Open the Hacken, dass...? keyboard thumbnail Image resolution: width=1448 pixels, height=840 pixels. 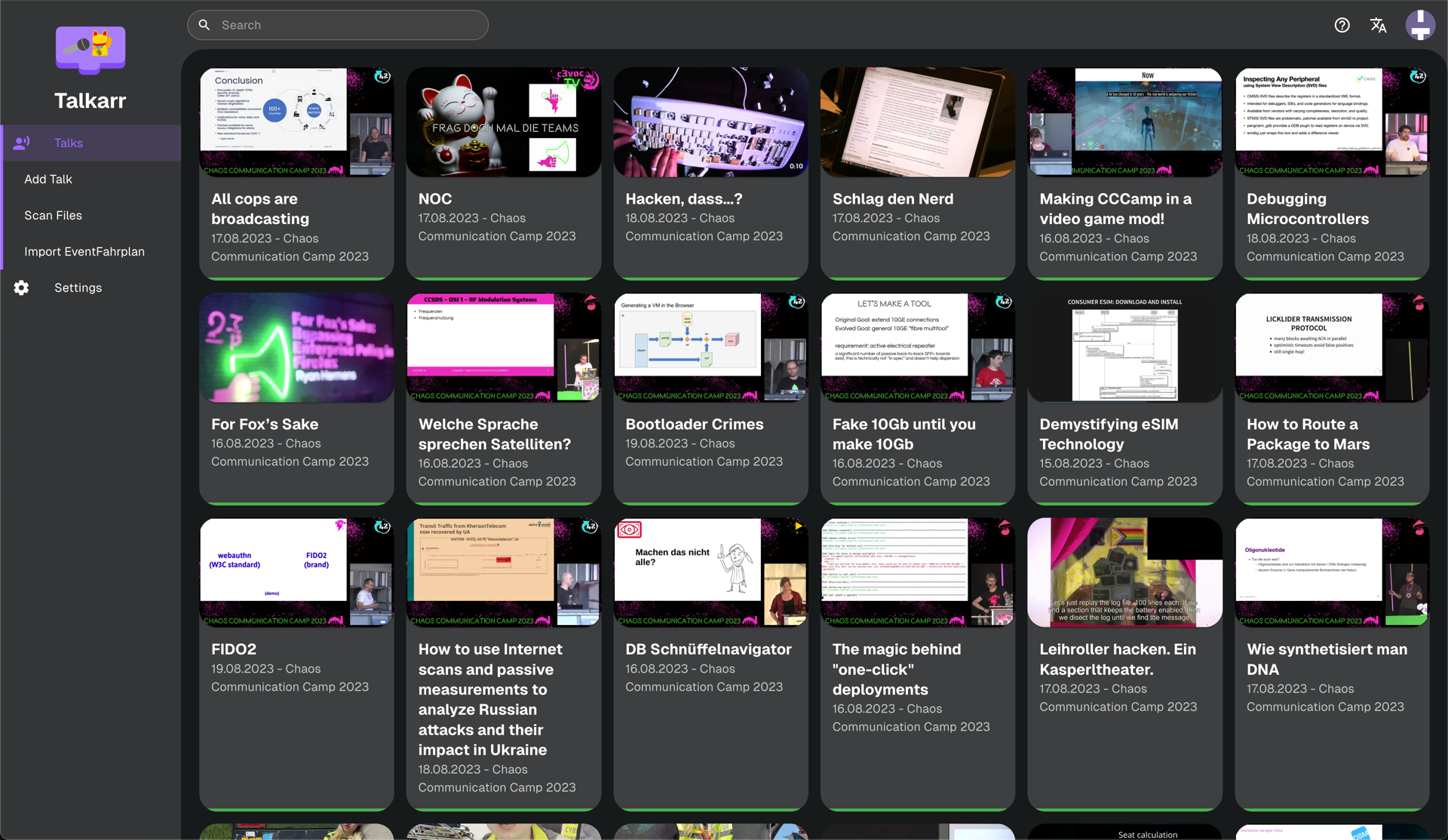710,122
